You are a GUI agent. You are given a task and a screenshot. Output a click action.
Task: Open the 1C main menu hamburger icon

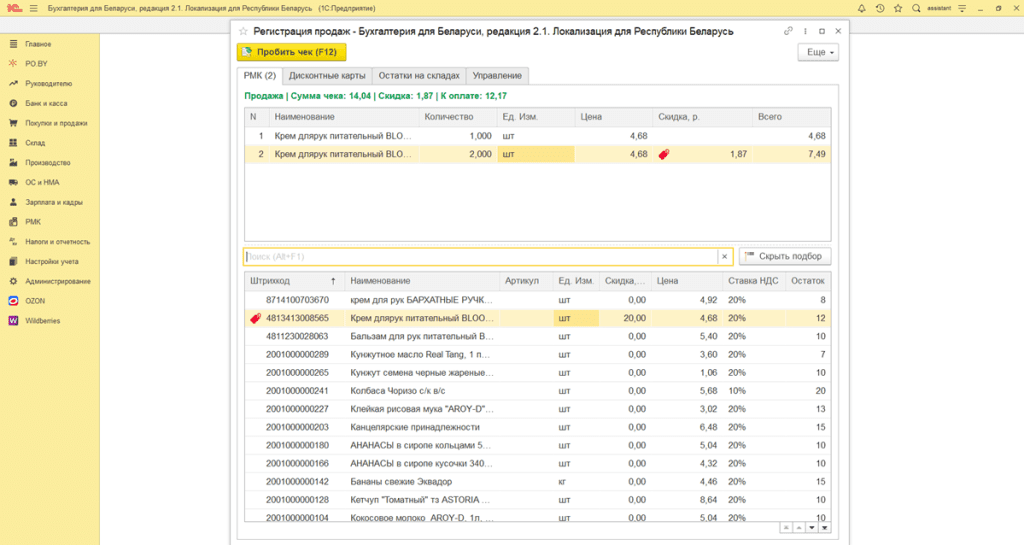tap(33, 8)
